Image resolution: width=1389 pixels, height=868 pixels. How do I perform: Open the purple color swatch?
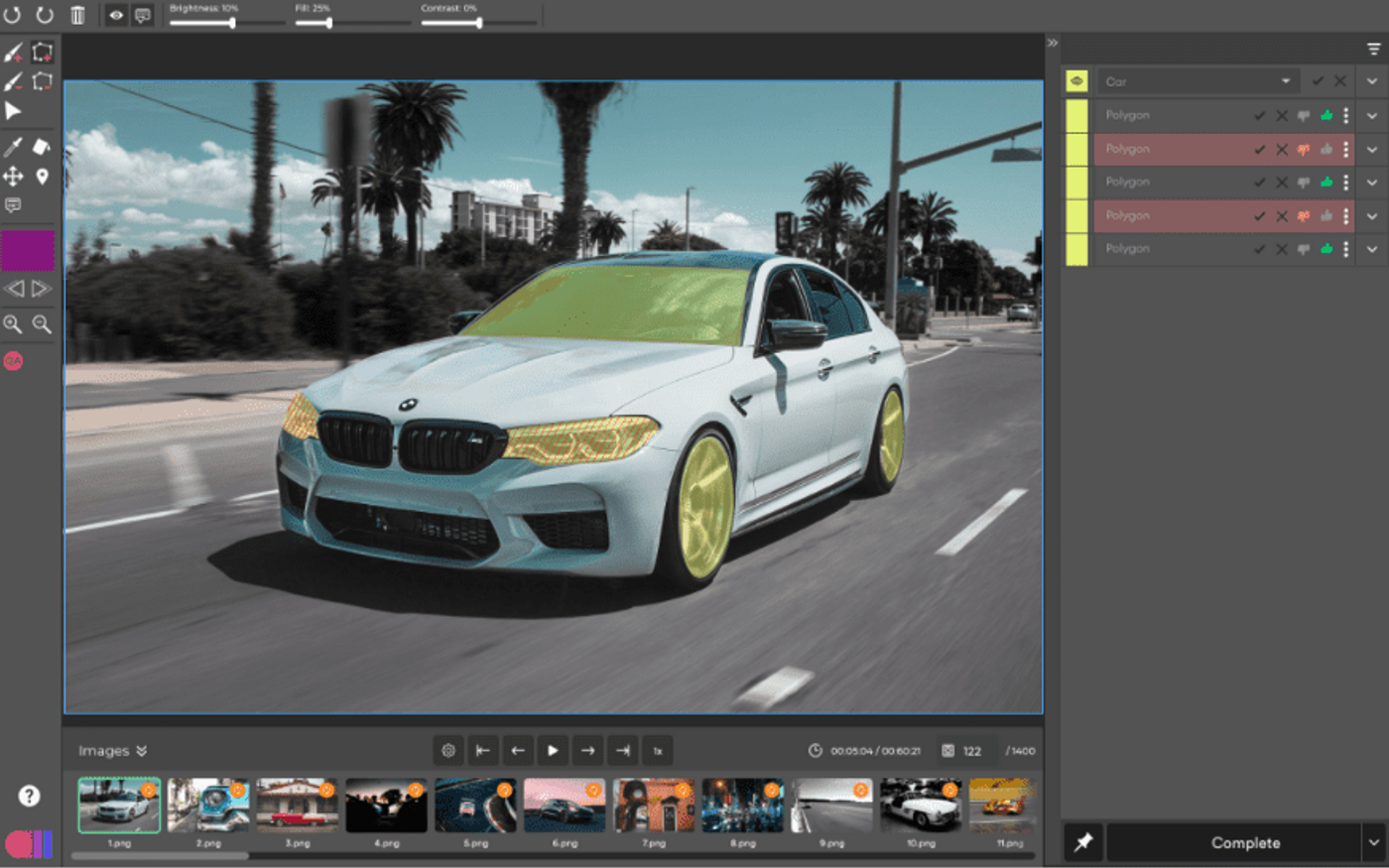tap(28, 250)
